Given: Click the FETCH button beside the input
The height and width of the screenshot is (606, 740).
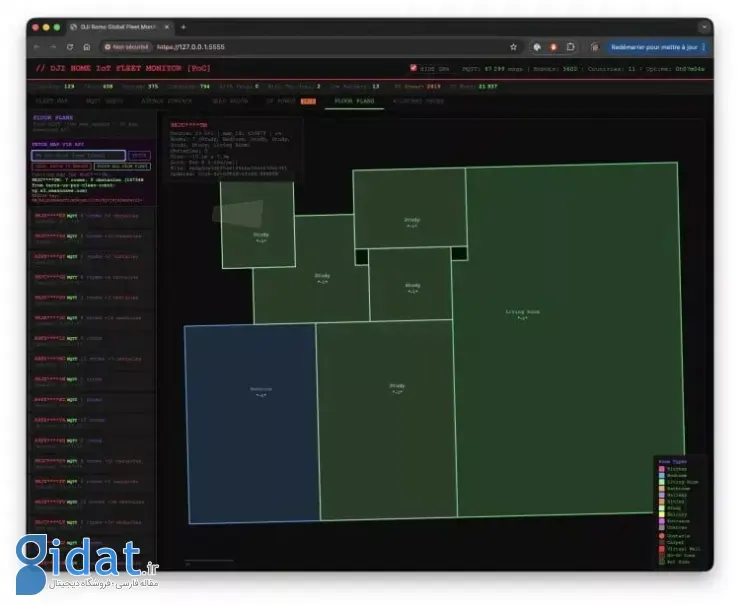Looking at the screenshot, I should coord(140,156).
